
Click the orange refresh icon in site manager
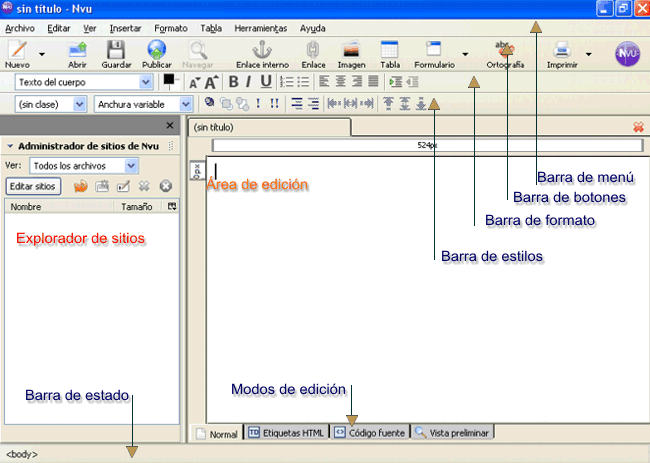(81, 186)
